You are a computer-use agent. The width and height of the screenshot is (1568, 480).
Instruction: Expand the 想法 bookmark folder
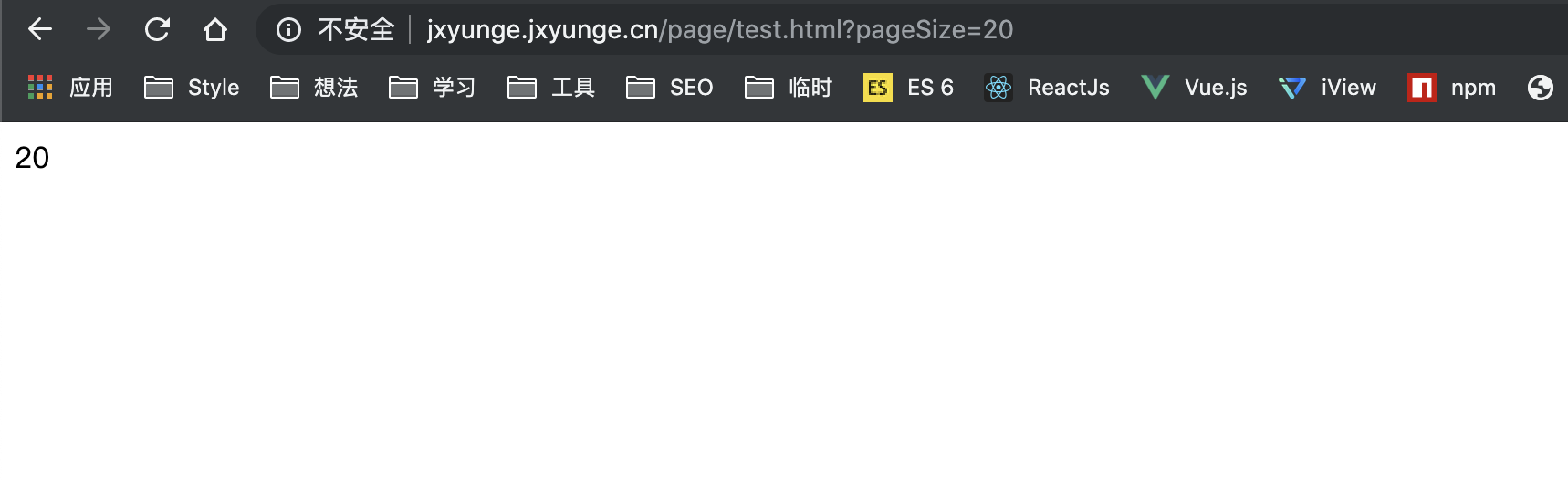pyautogui.click(x=314, y=88)
